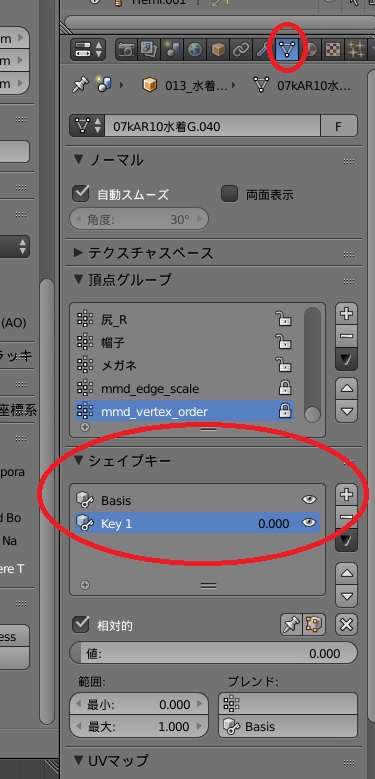Click the ブレンド Basis relative key field
Viewport: 375px width, 779px height.
point(288,726)
